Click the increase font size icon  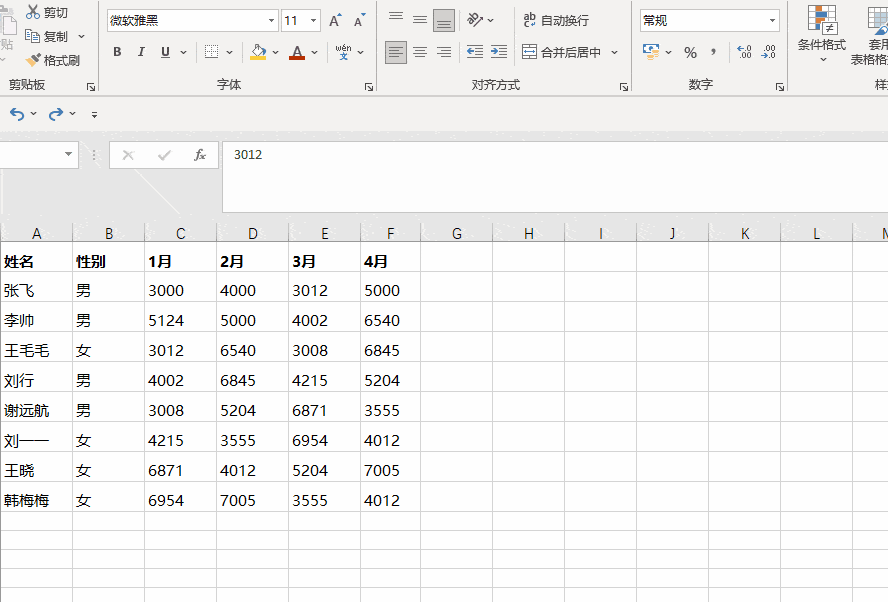335,20
